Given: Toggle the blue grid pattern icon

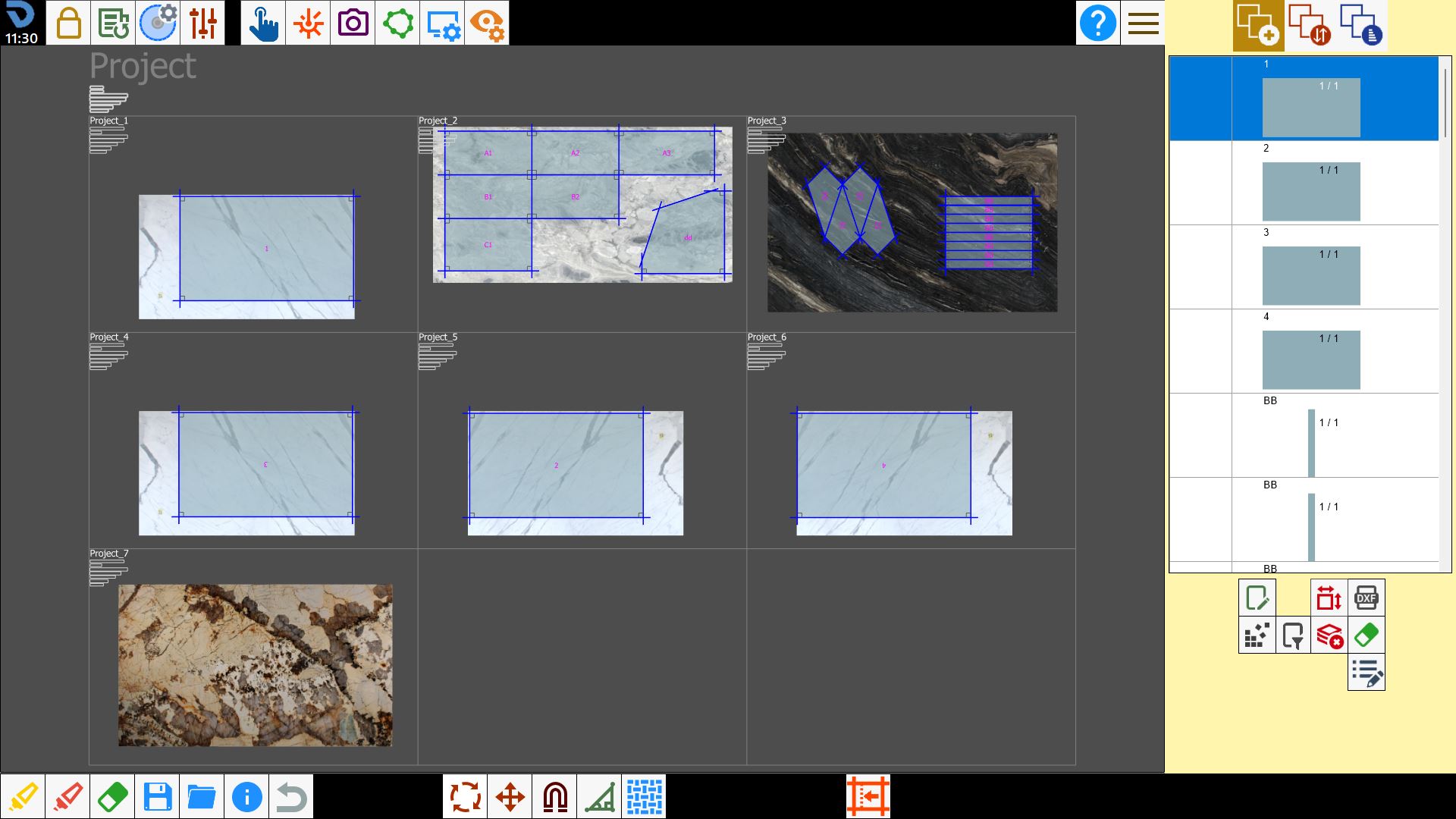Looking at the screenshot, I should [x=645, y=797].
